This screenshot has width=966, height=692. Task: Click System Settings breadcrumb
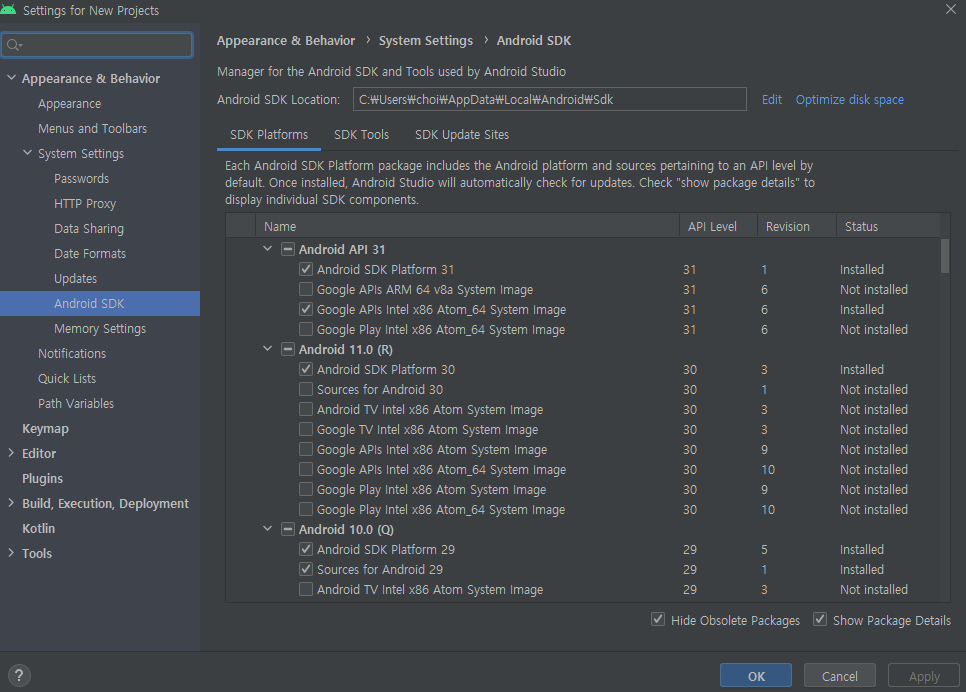tap(426, 41)
